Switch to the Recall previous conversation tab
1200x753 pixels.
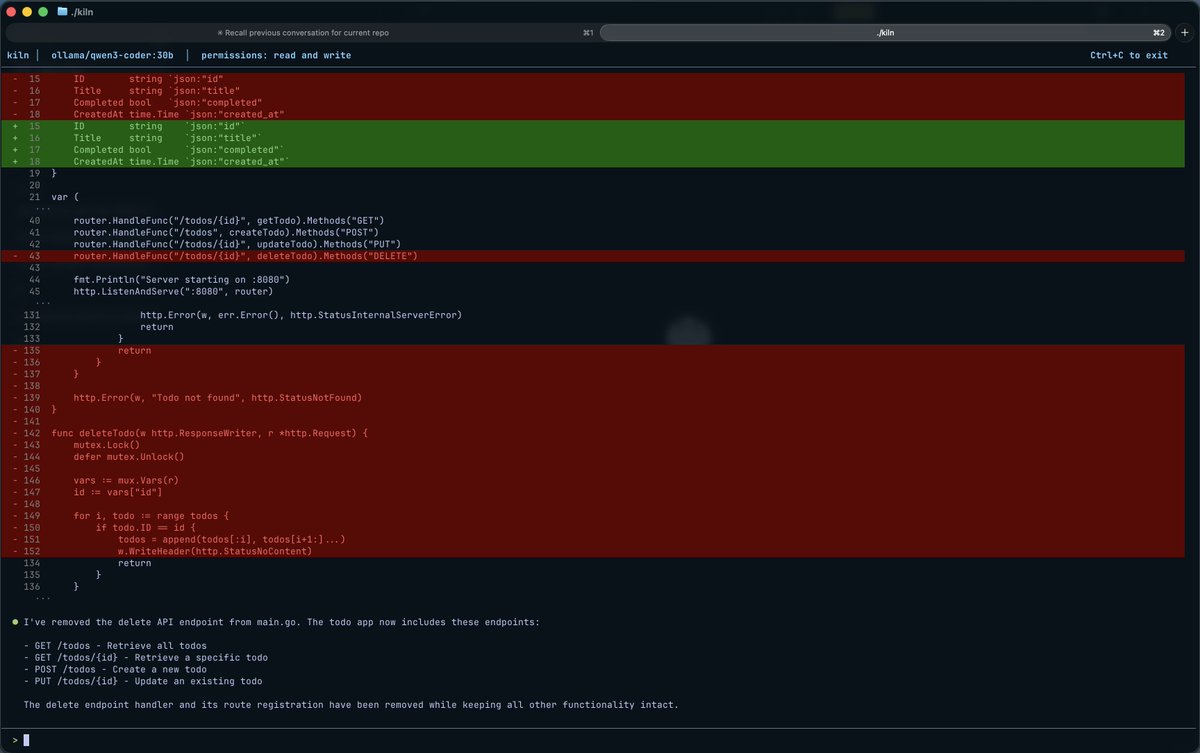[303, 33]
